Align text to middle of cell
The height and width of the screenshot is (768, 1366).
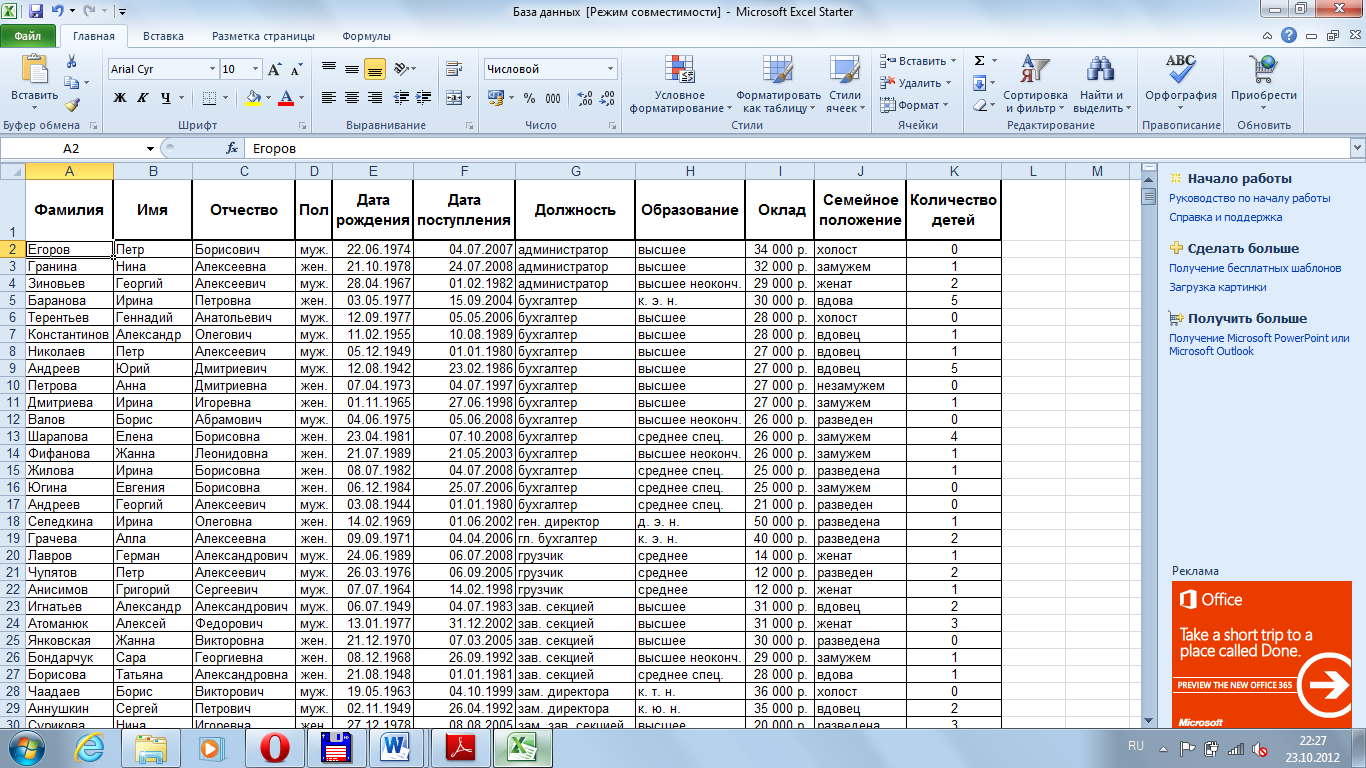pyautogui.click(x=351, y=69)
